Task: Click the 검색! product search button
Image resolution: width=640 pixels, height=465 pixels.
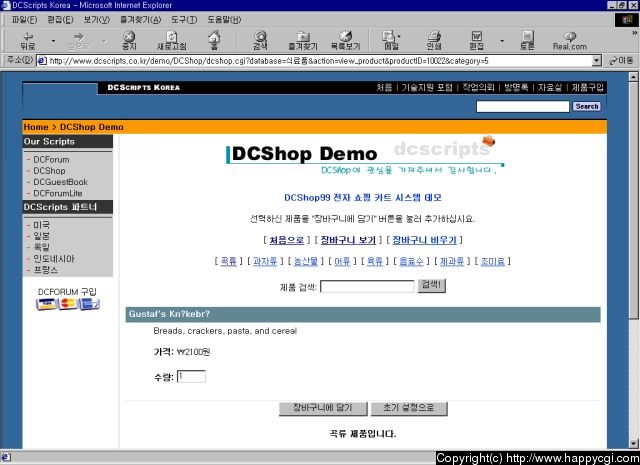Action: point(431,286)
